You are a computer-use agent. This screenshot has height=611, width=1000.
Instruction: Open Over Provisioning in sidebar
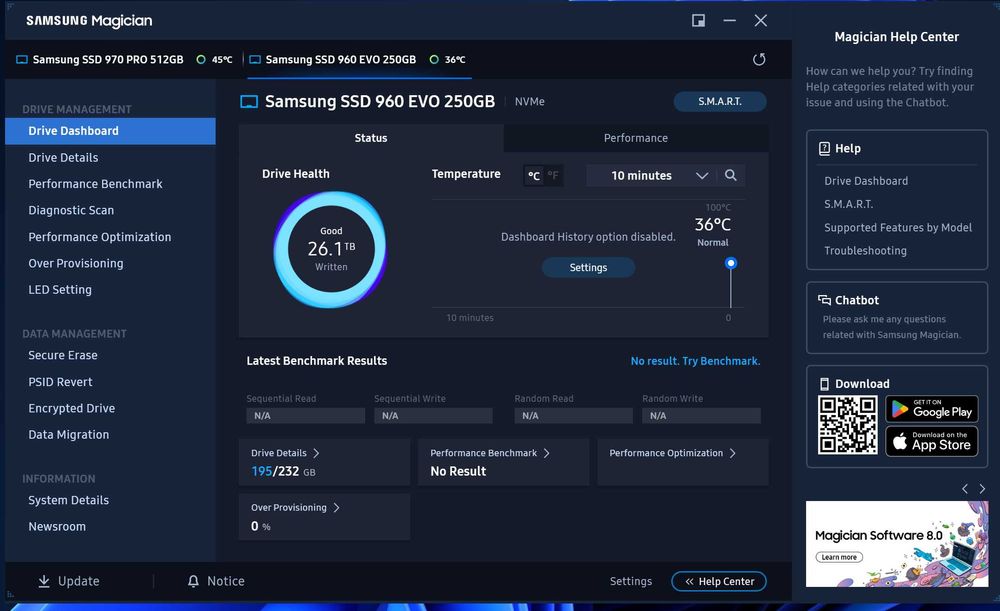76,263
